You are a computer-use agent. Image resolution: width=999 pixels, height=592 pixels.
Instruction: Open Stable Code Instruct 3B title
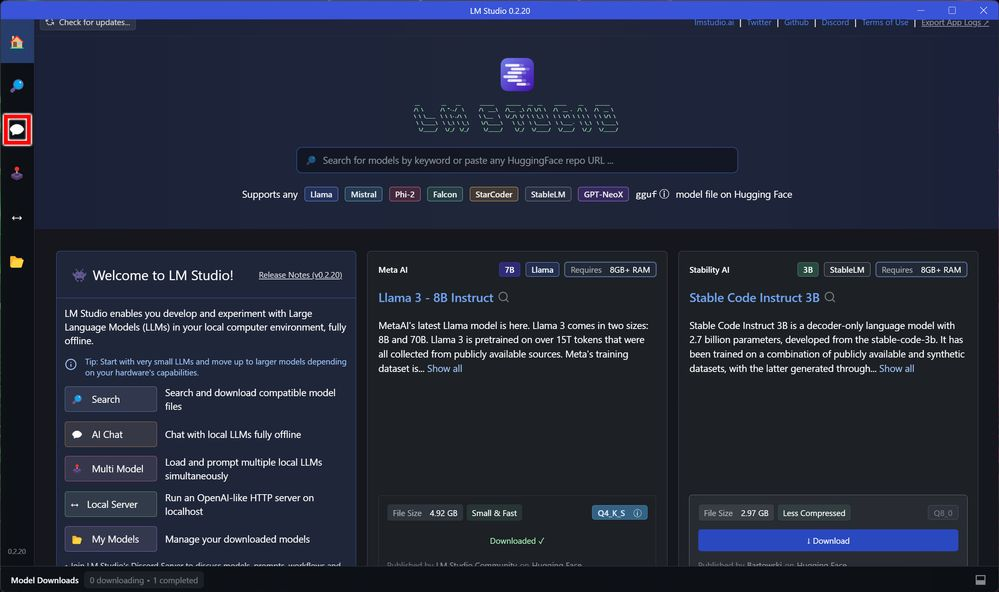click(x=754, y=298)
